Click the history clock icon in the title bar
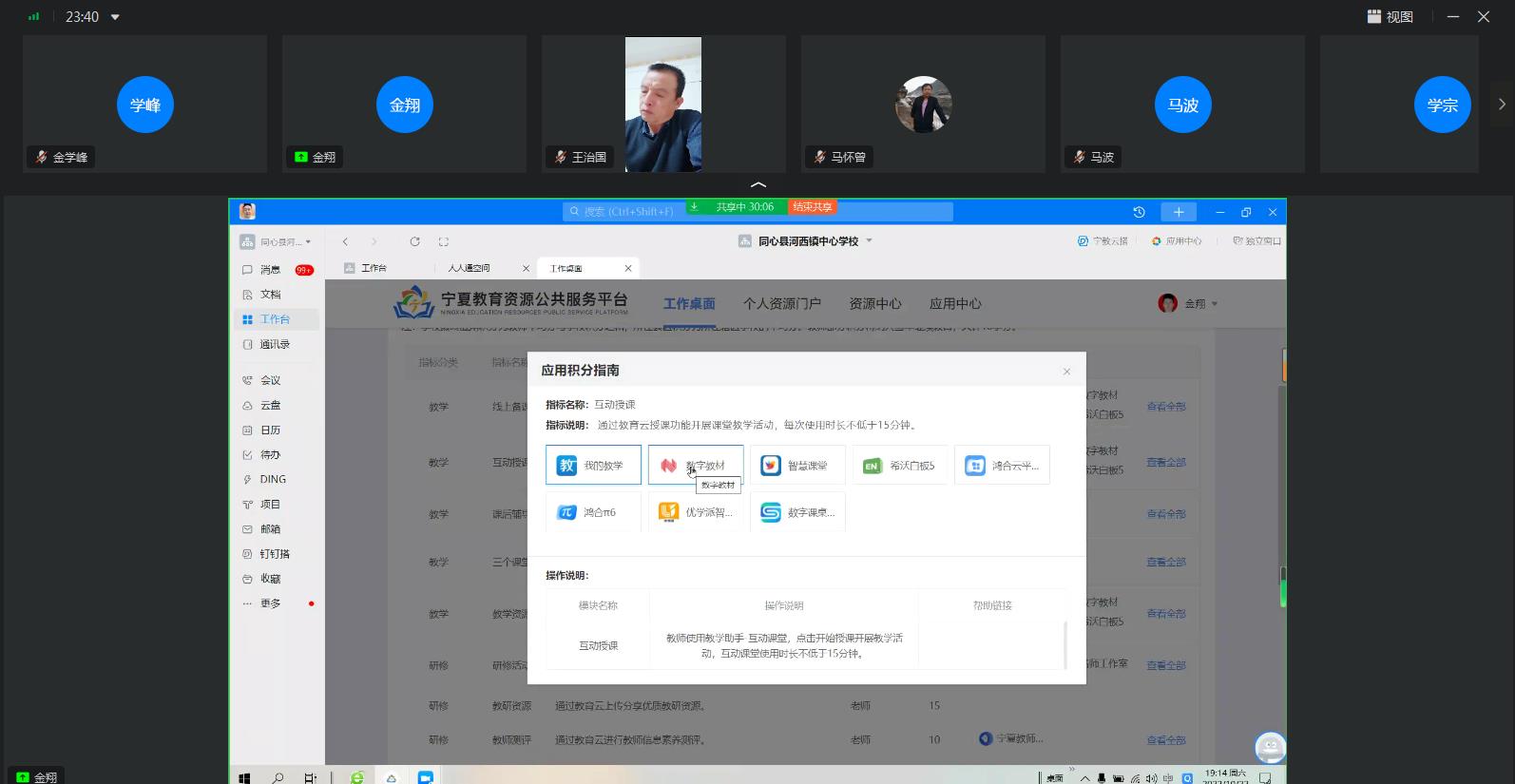This screenshot has width=1515, height=784. click(1139, 212)
